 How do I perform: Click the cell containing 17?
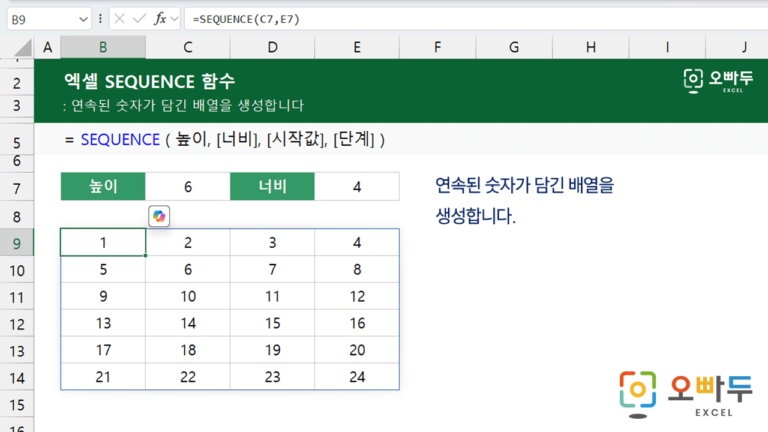click(x=103, y=350)
